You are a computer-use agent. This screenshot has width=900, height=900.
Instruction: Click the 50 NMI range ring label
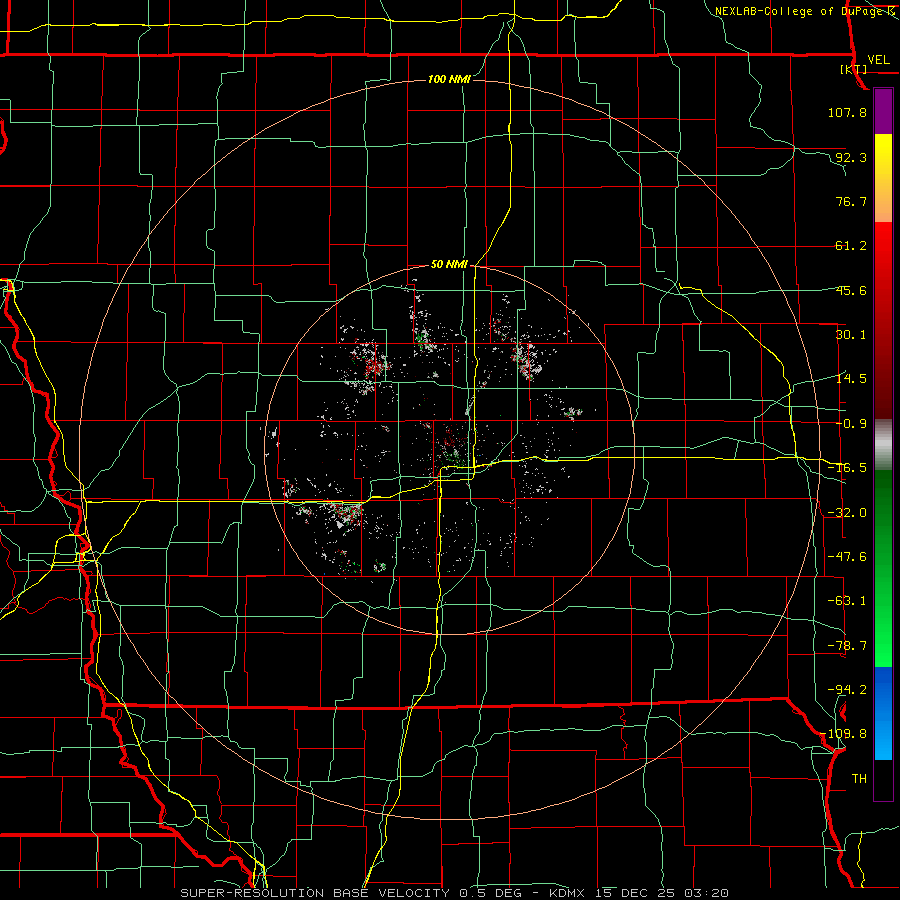pos(449,264)
